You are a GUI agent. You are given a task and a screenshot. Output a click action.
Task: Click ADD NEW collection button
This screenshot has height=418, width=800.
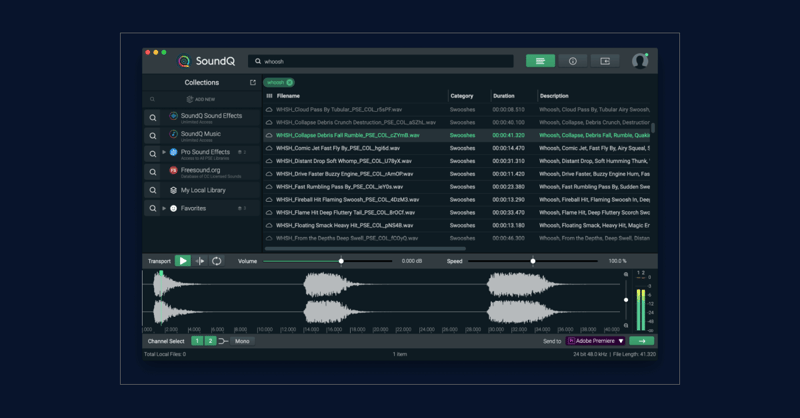tap(201, 100)
